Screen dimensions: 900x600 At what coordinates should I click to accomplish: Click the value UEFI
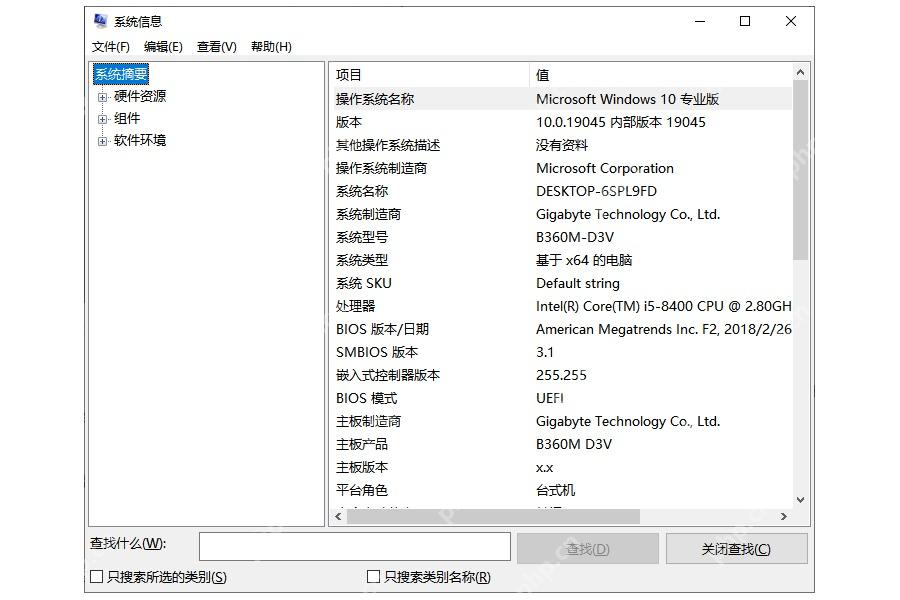tap(550, 398)
